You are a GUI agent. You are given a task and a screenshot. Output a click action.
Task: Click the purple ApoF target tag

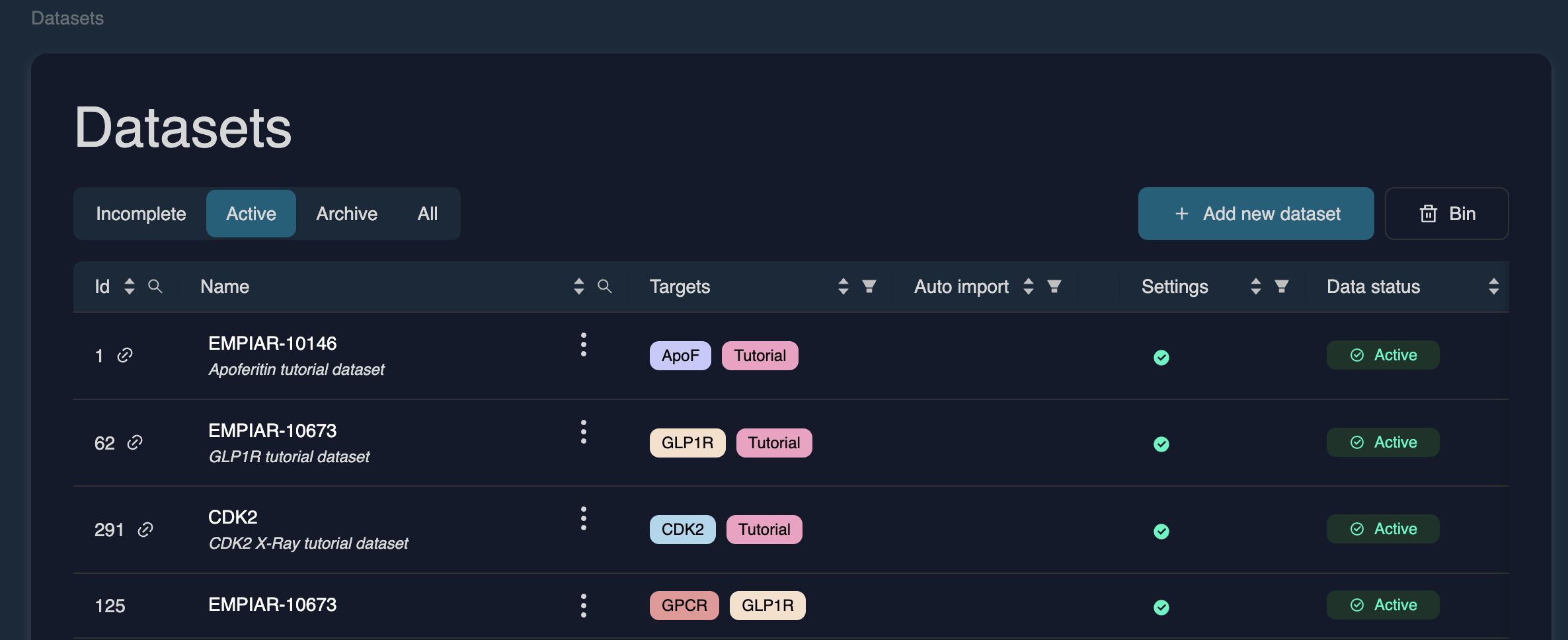680,356
